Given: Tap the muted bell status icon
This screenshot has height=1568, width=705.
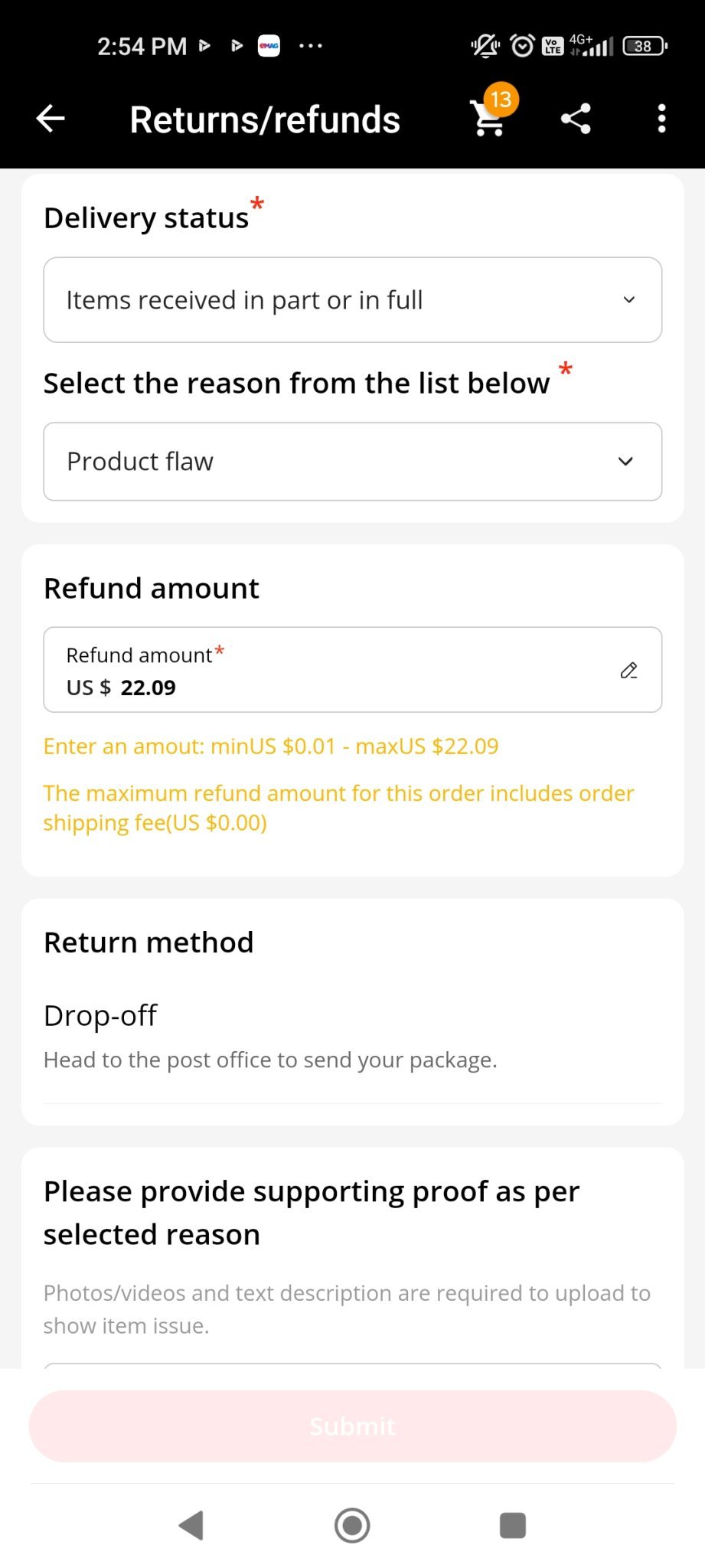Looking at the screenshot, I should pyautogui.click(x=485, y=46).
